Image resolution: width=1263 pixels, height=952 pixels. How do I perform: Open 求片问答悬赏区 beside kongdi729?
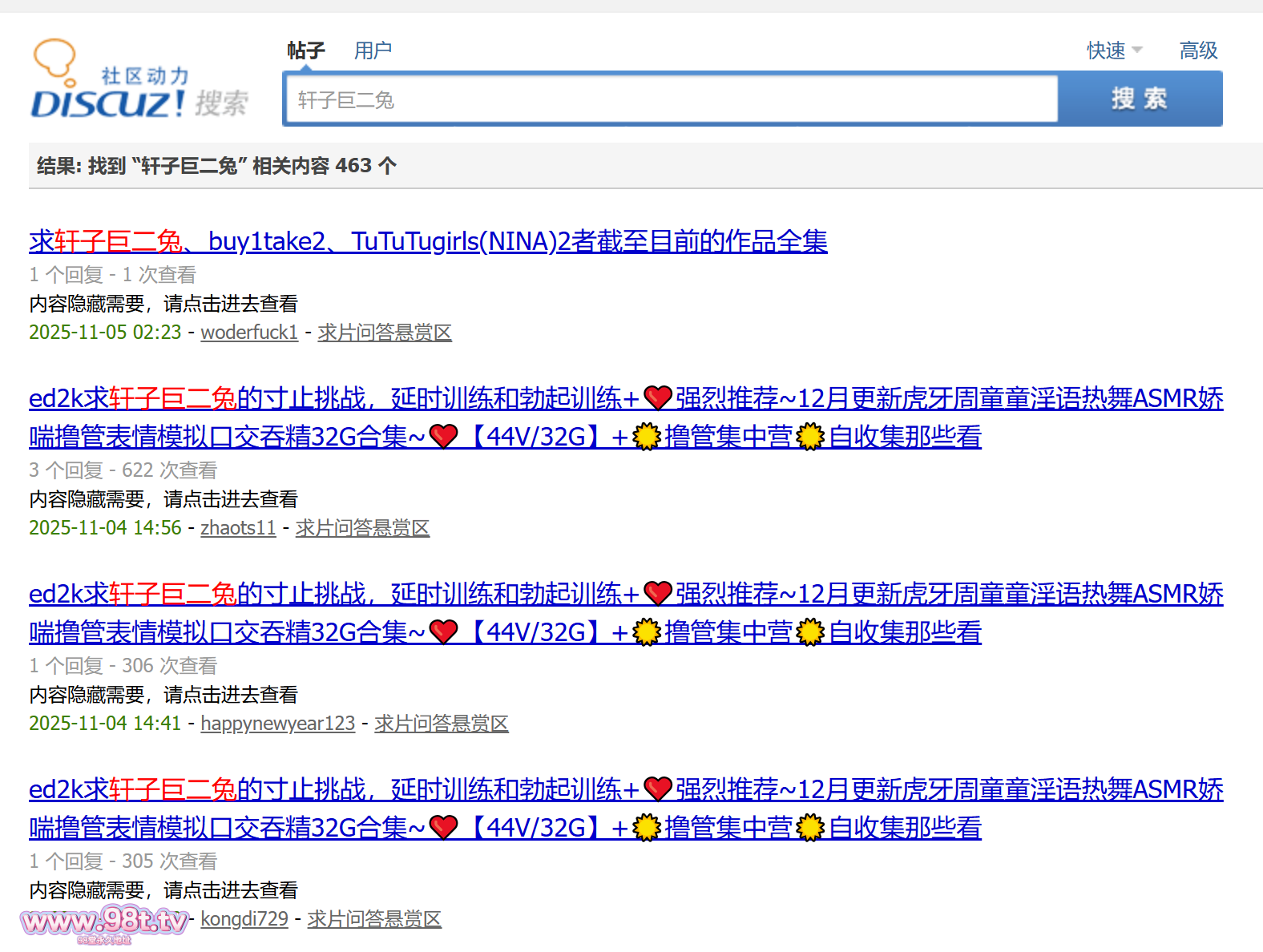tap(374, 919)
